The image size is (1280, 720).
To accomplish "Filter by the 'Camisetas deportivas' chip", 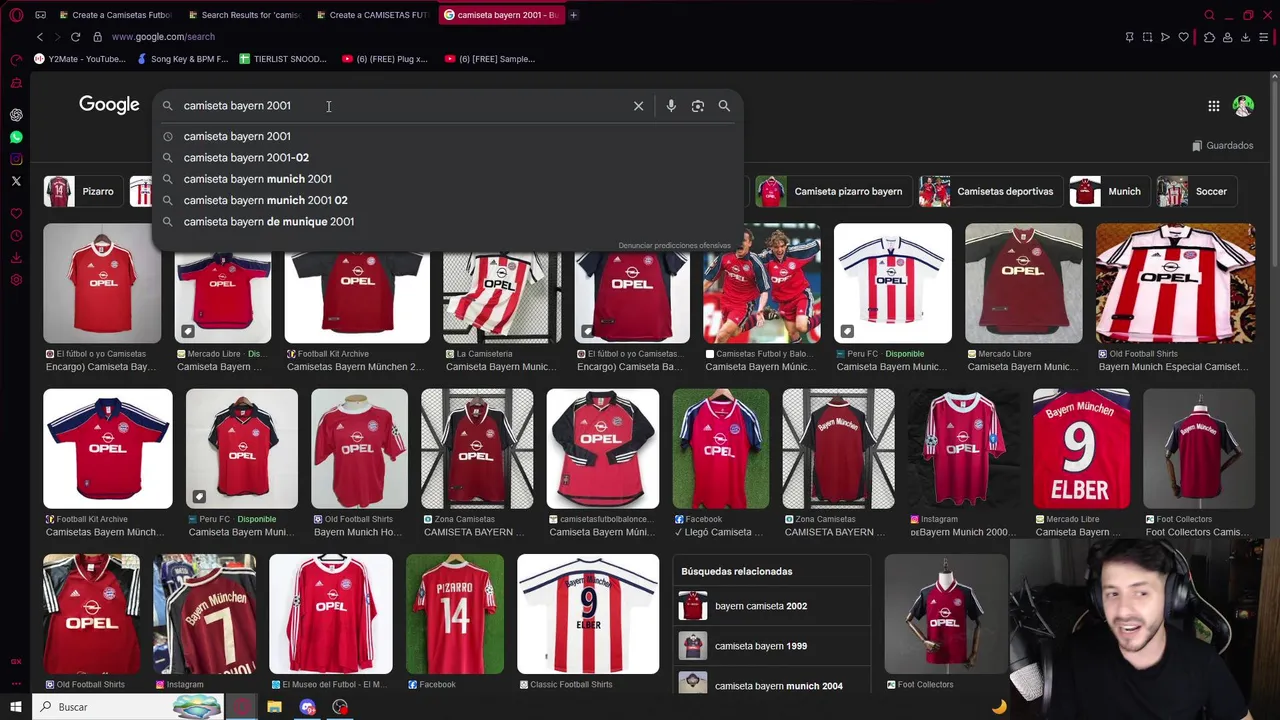I will [x=990, y=191].
